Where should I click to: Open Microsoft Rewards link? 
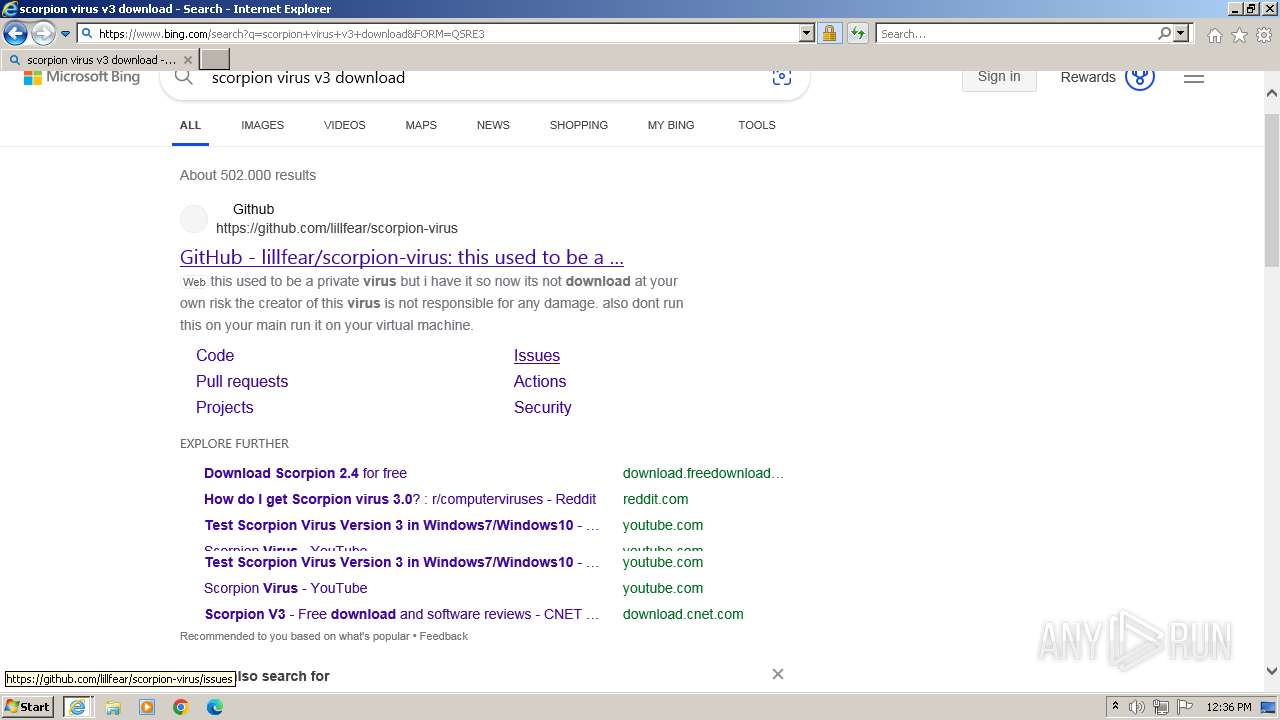pos(1088,77)
